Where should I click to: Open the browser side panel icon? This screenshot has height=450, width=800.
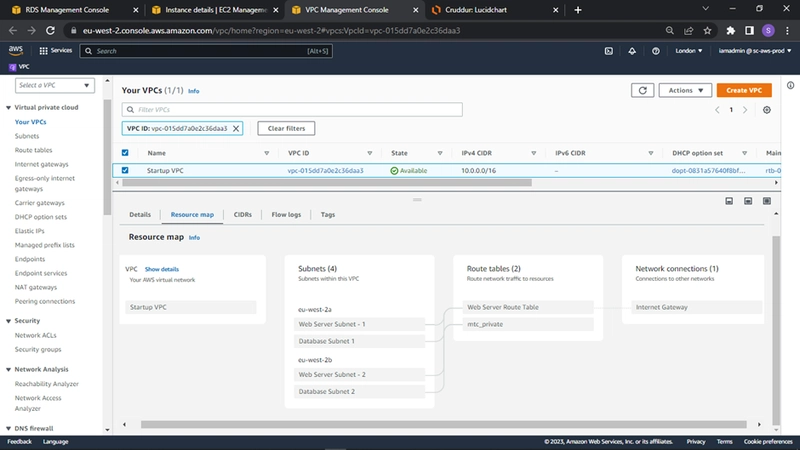tap(749, 31)
